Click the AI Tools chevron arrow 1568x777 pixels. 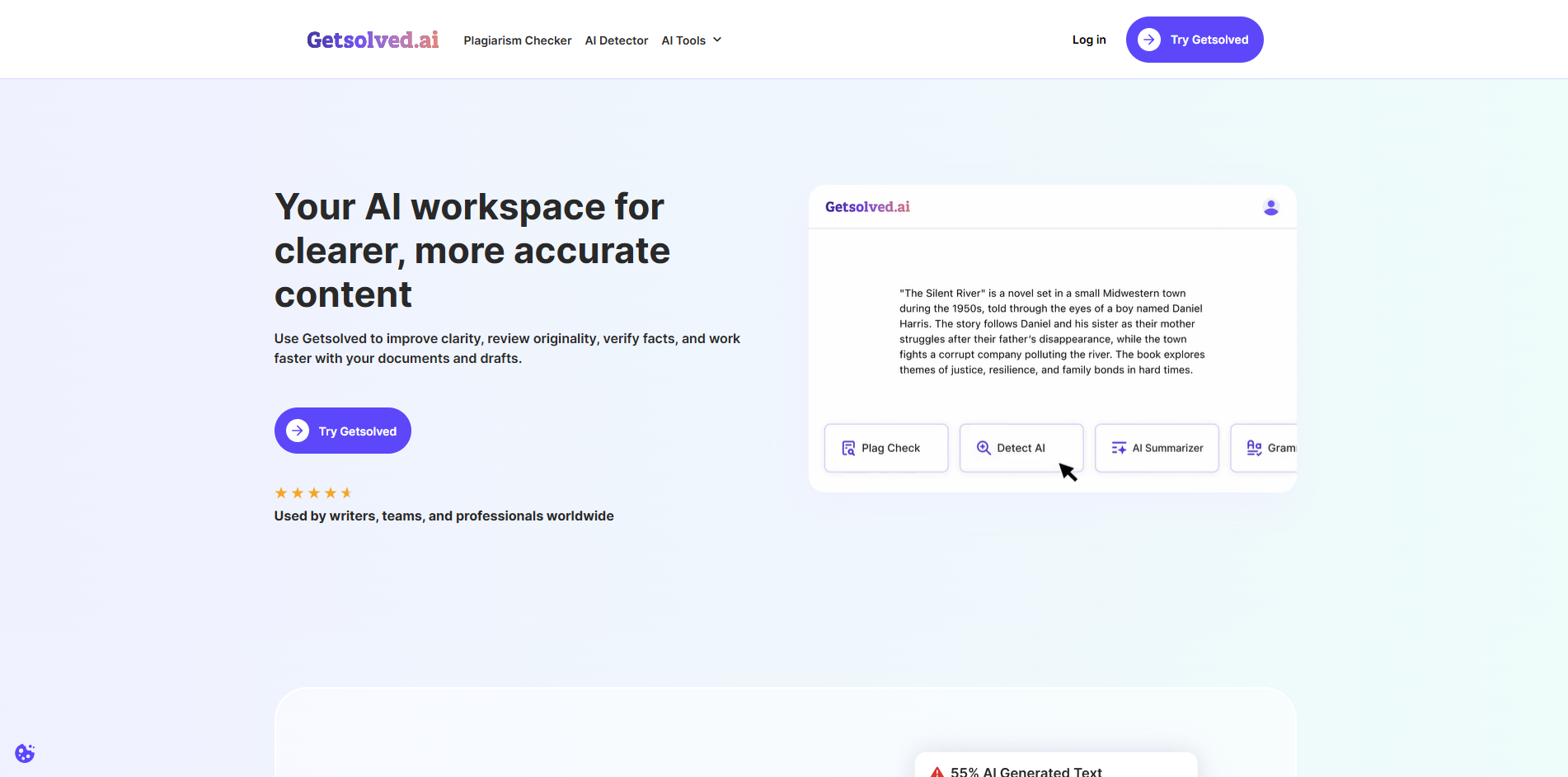coord(717,40)
